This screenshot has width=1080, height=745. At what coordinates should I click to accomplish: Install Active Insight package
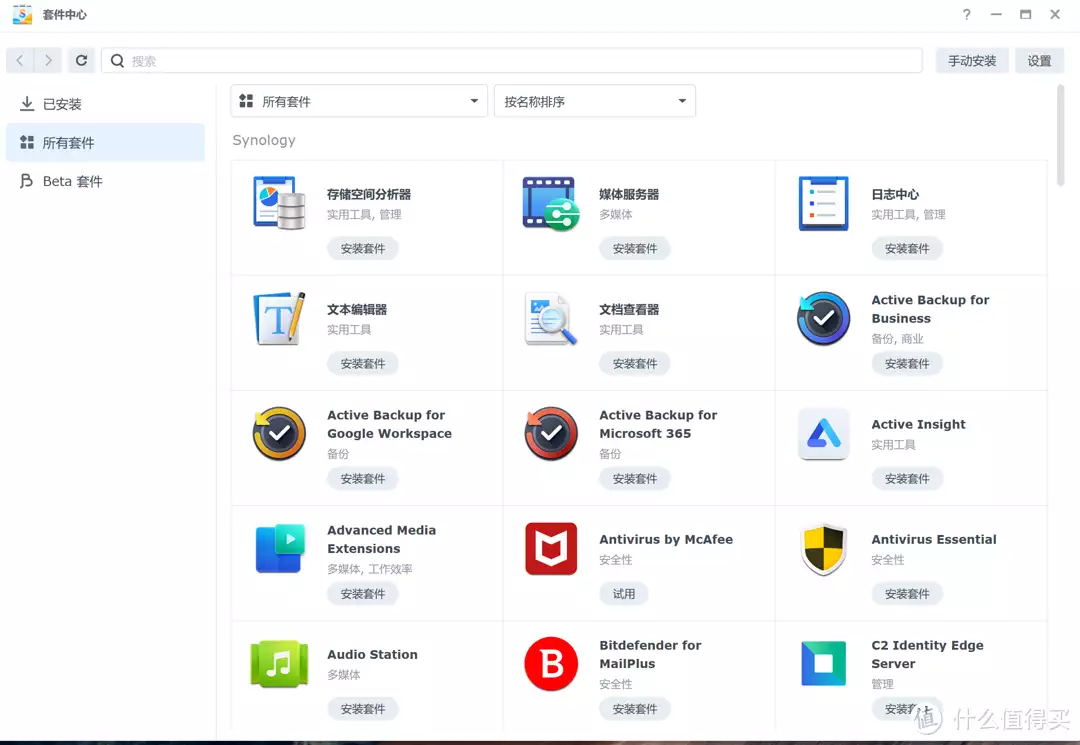click(906, 479)
